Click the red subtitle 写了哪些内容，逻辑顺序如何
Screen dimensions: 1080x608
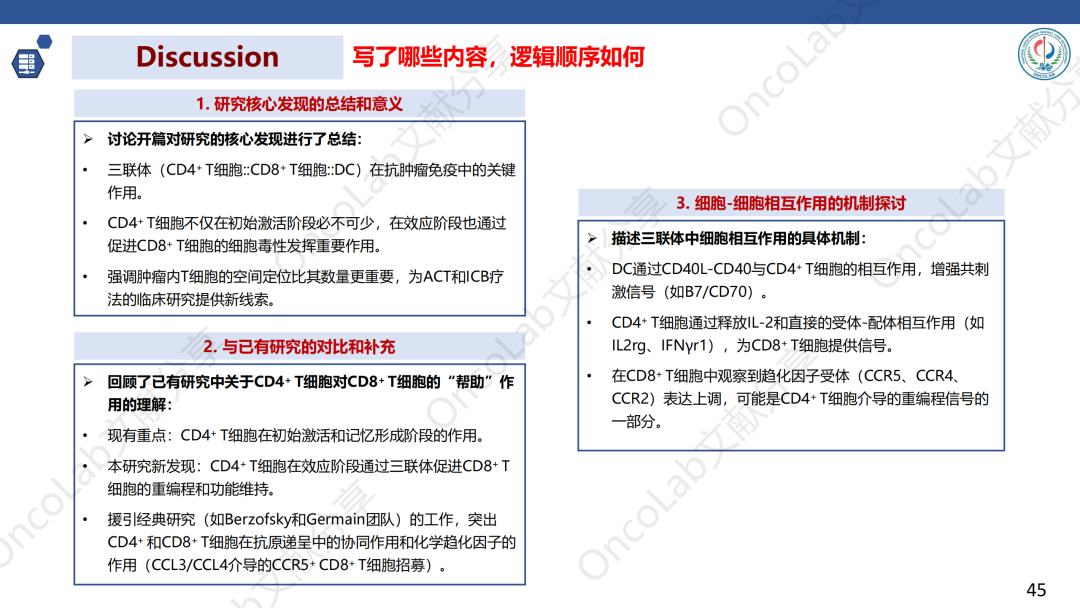click(498, 57)
